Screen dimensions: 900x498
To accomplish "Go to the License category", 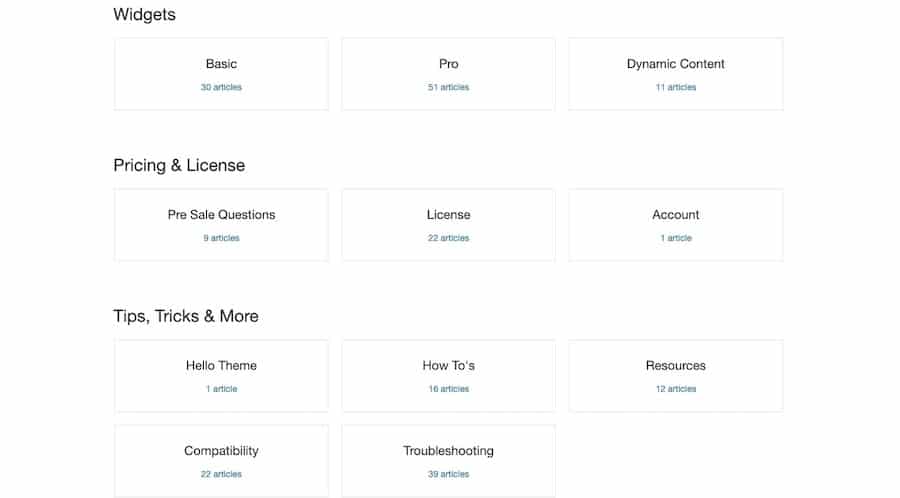I will pyautogui.click(x=448, y=215).
